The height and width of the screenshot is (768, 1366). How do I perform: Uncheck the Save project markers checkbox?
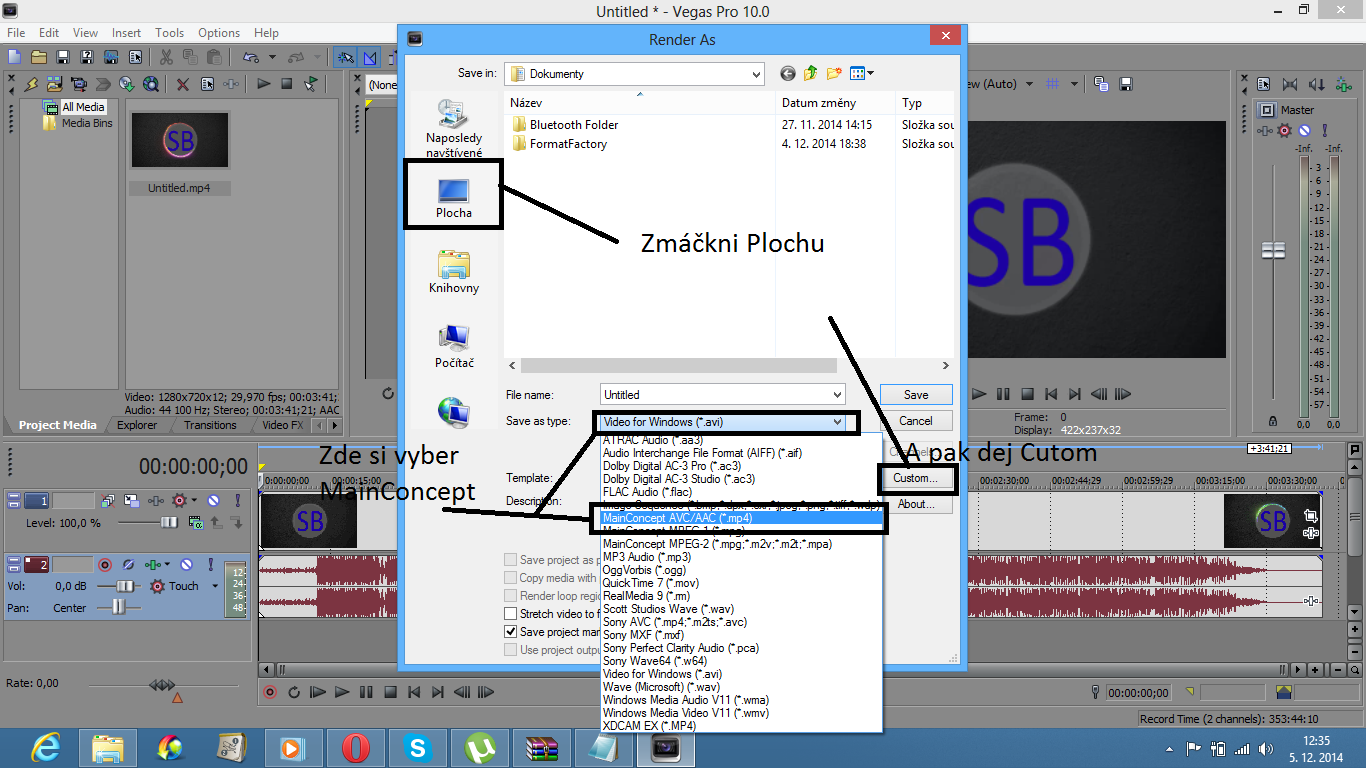coord(511,632)
